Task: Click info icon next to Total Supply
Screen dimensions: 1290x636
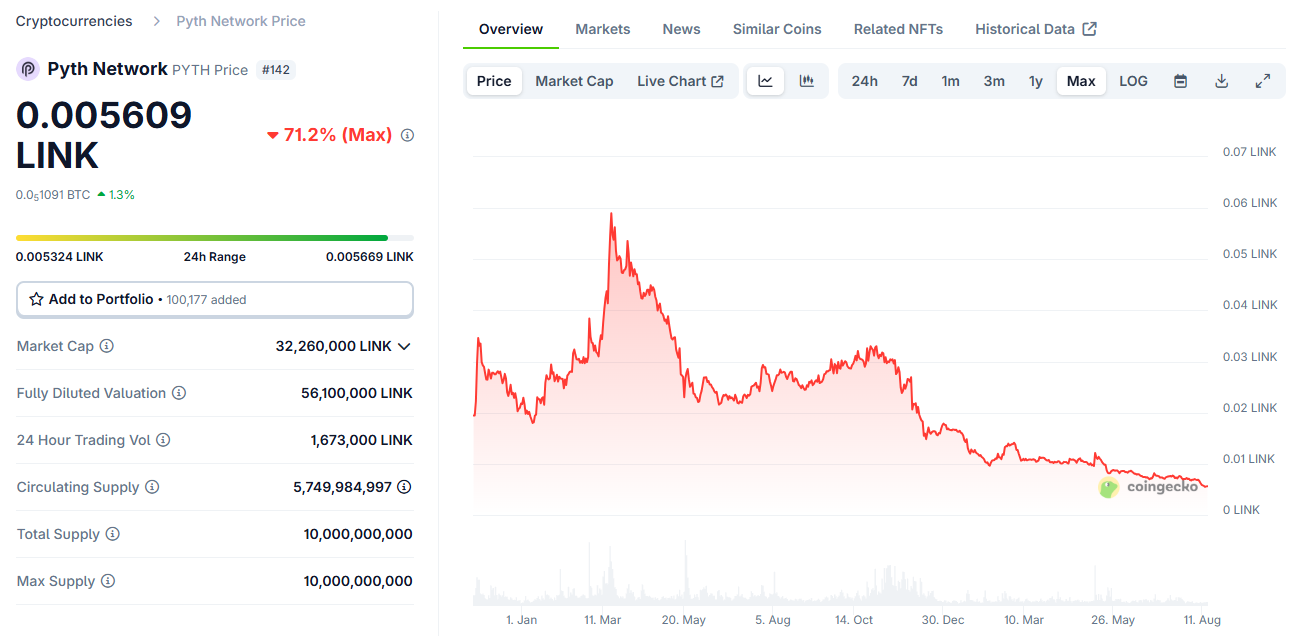Action: [x=112, y=534]
